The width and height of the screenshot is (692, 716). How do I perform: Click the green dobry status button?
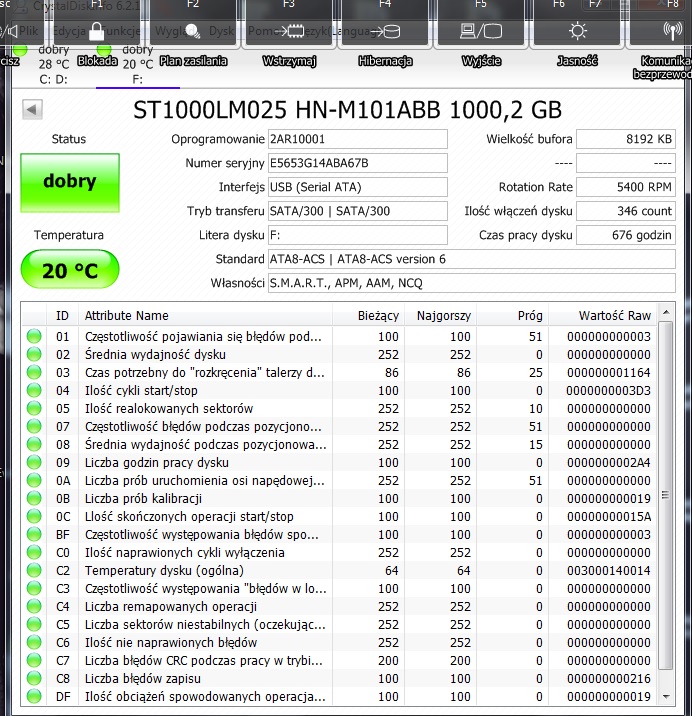point(70,183)
